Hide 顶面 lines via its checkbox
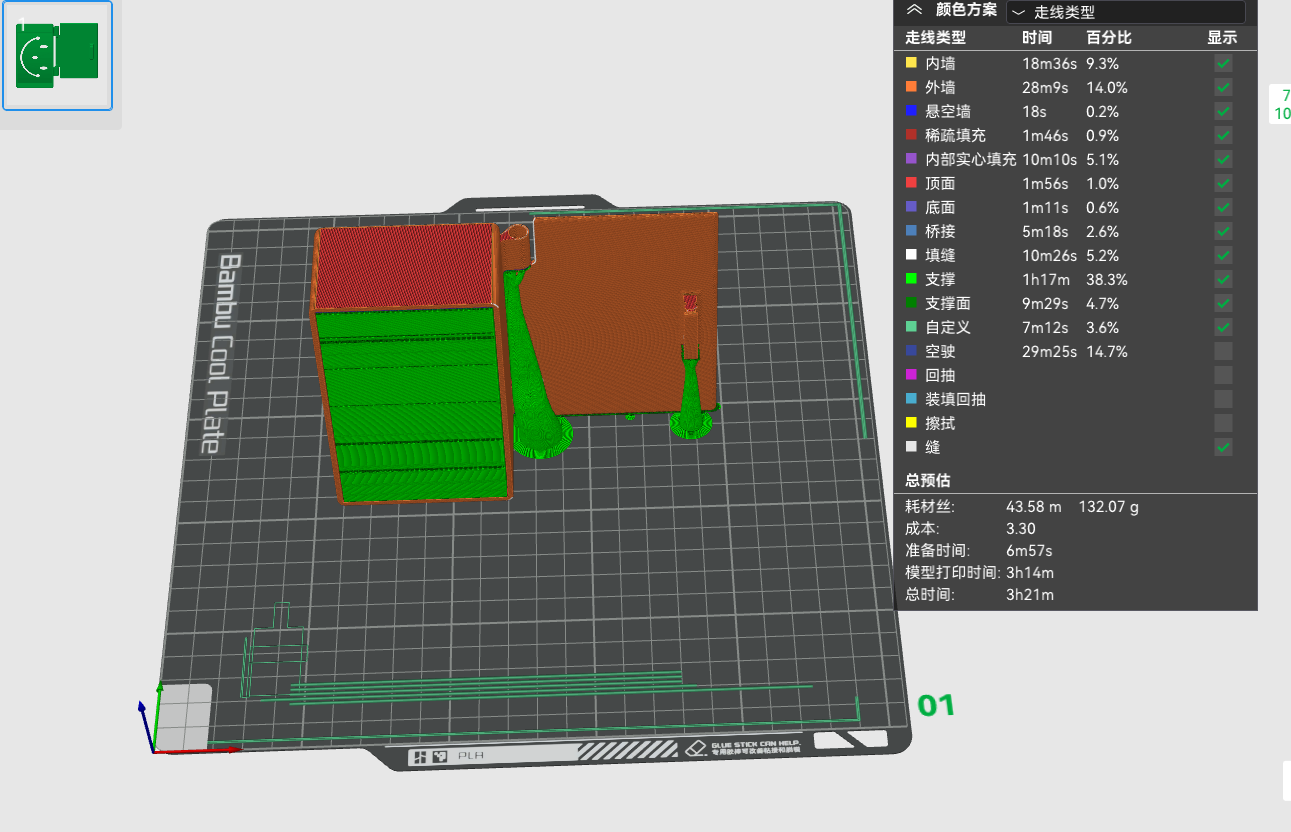 coord(1223,183)
